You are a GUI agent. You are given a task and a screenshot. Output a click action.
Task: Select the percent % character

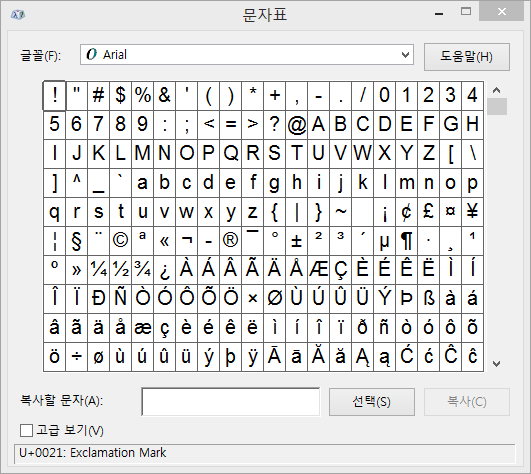(x=143, y=96)
